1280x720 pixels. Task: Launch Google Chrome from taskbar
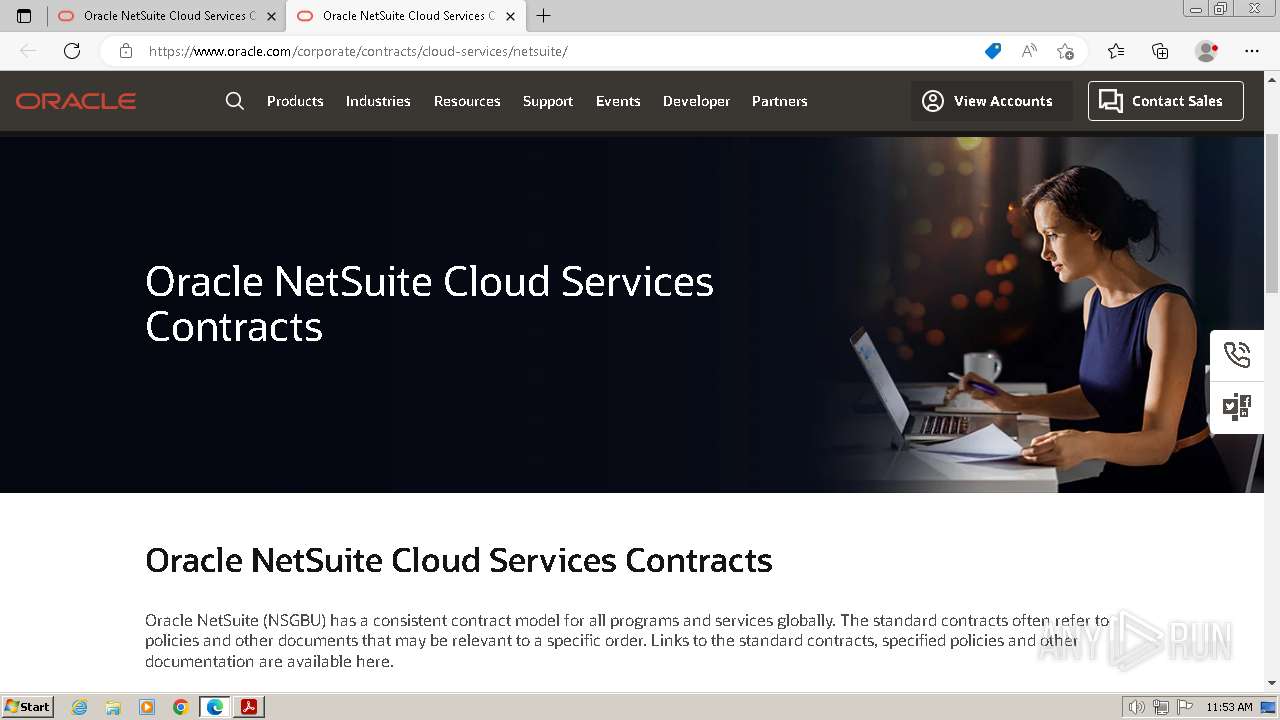coord(181,707)
